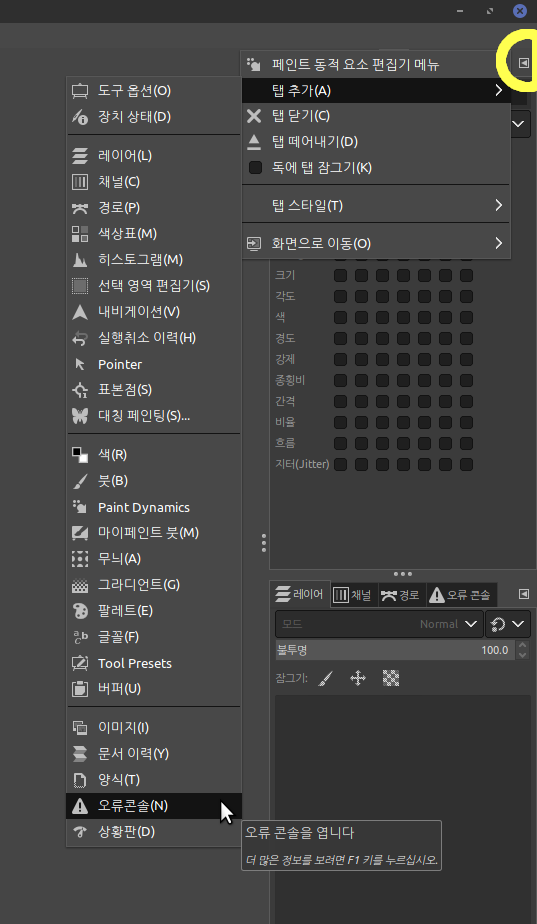Choose the Pointer dialog entry

click(x=153, y=364)
